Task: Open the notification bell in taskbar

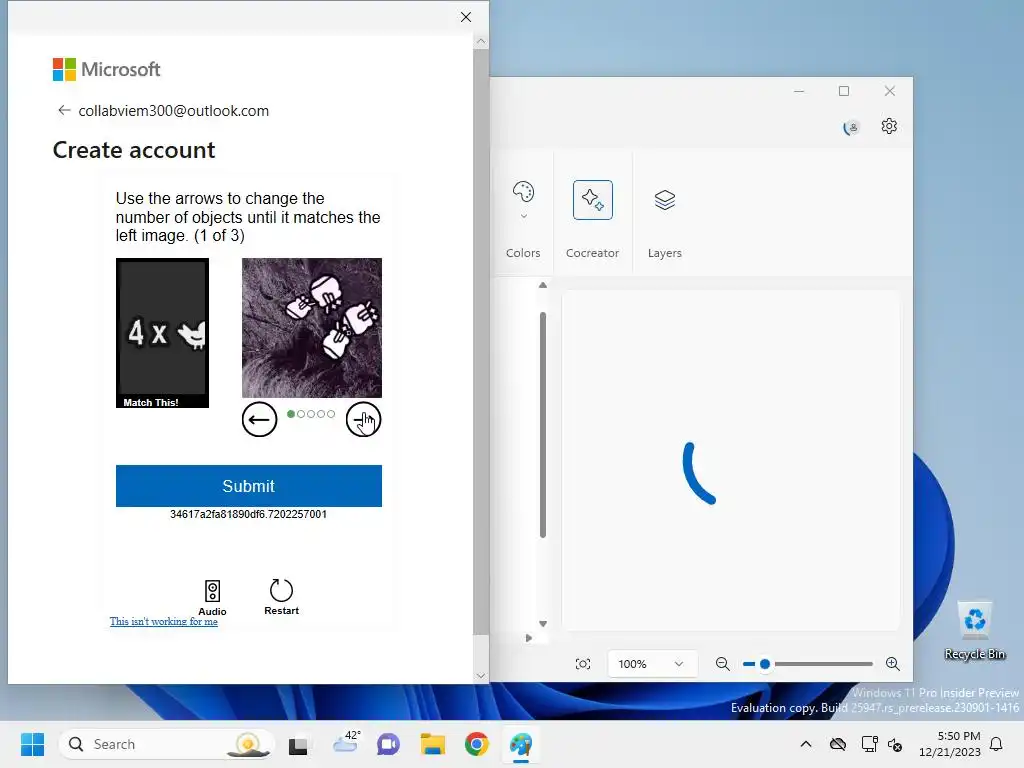Action: click(996, 744)
